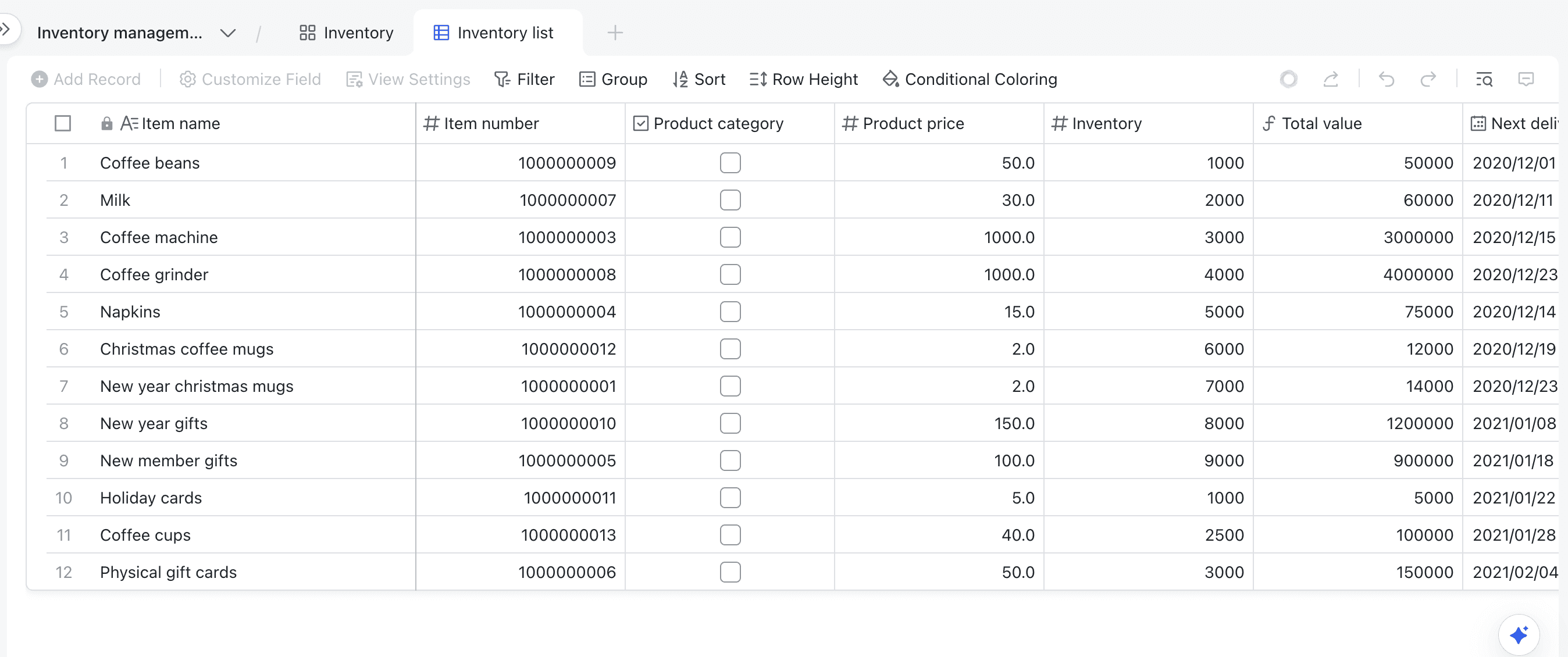
Task: Open the Sort menu
Action: pos(699,79)
